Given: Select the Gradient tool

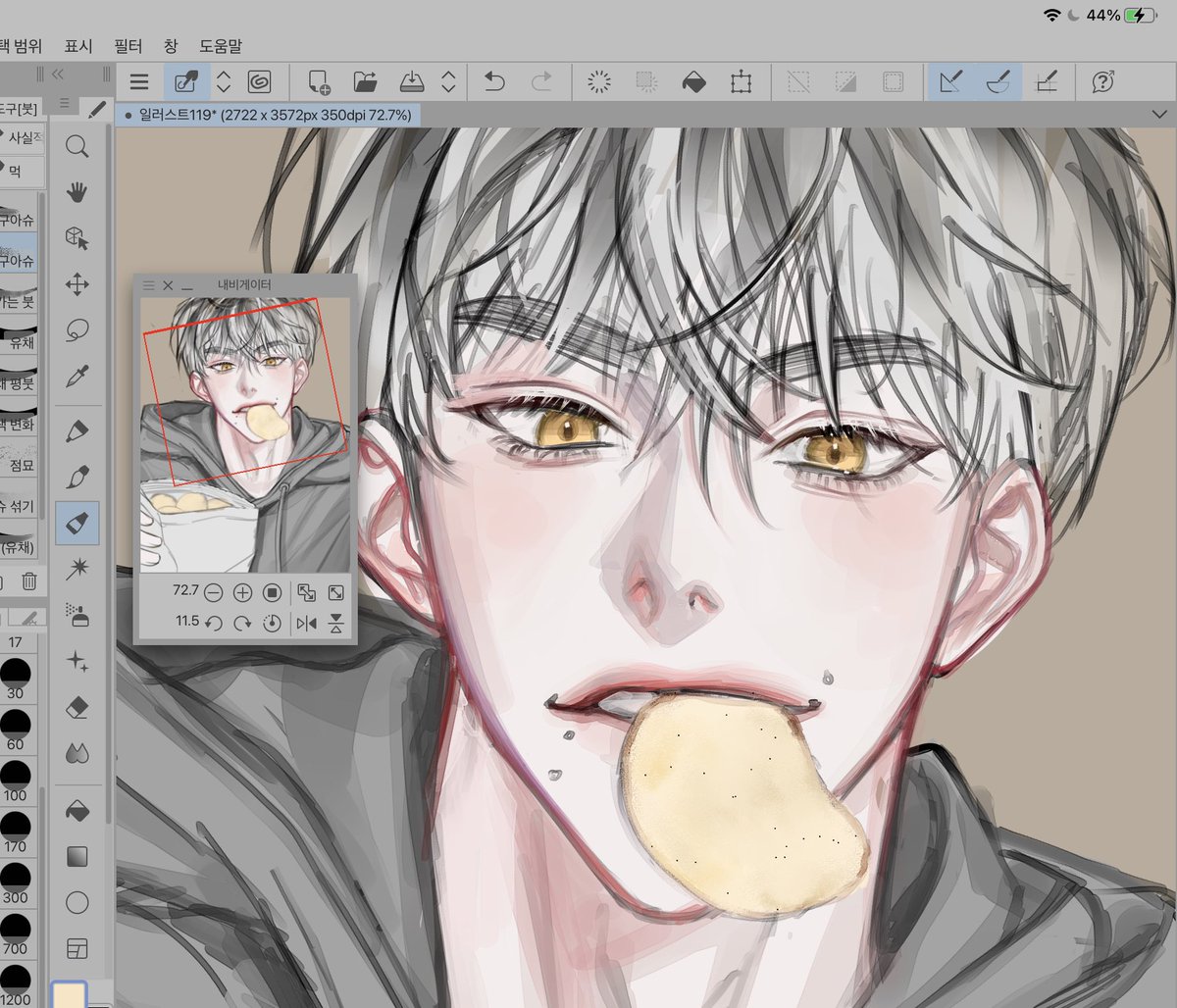Looking at the screenshot, I should 77,856.
